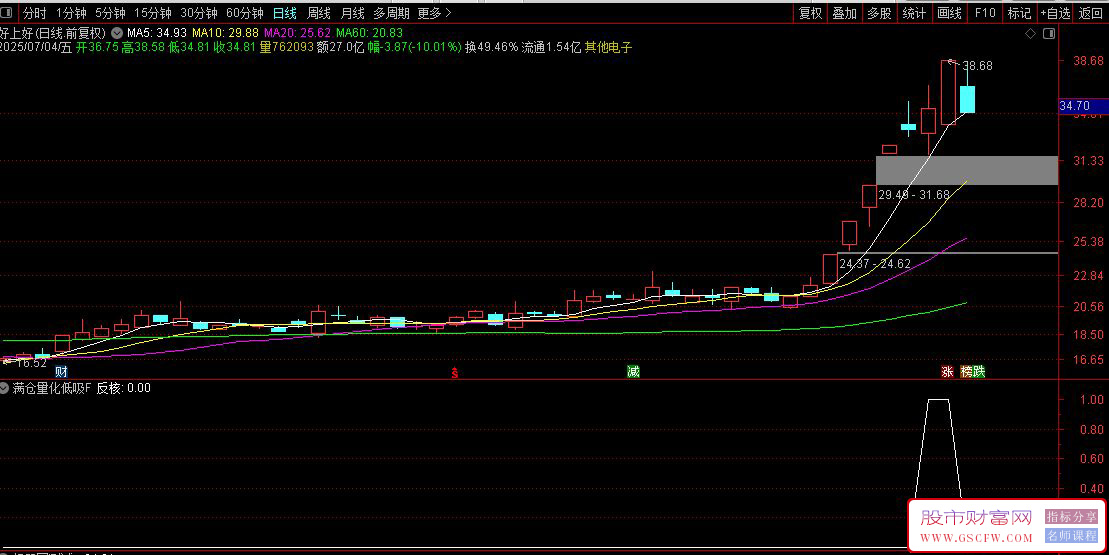Click the gray 29.49 - 31.68 gap zone
The width and height of the screenshot is (1109, 555).
click(x=967, y=170)
